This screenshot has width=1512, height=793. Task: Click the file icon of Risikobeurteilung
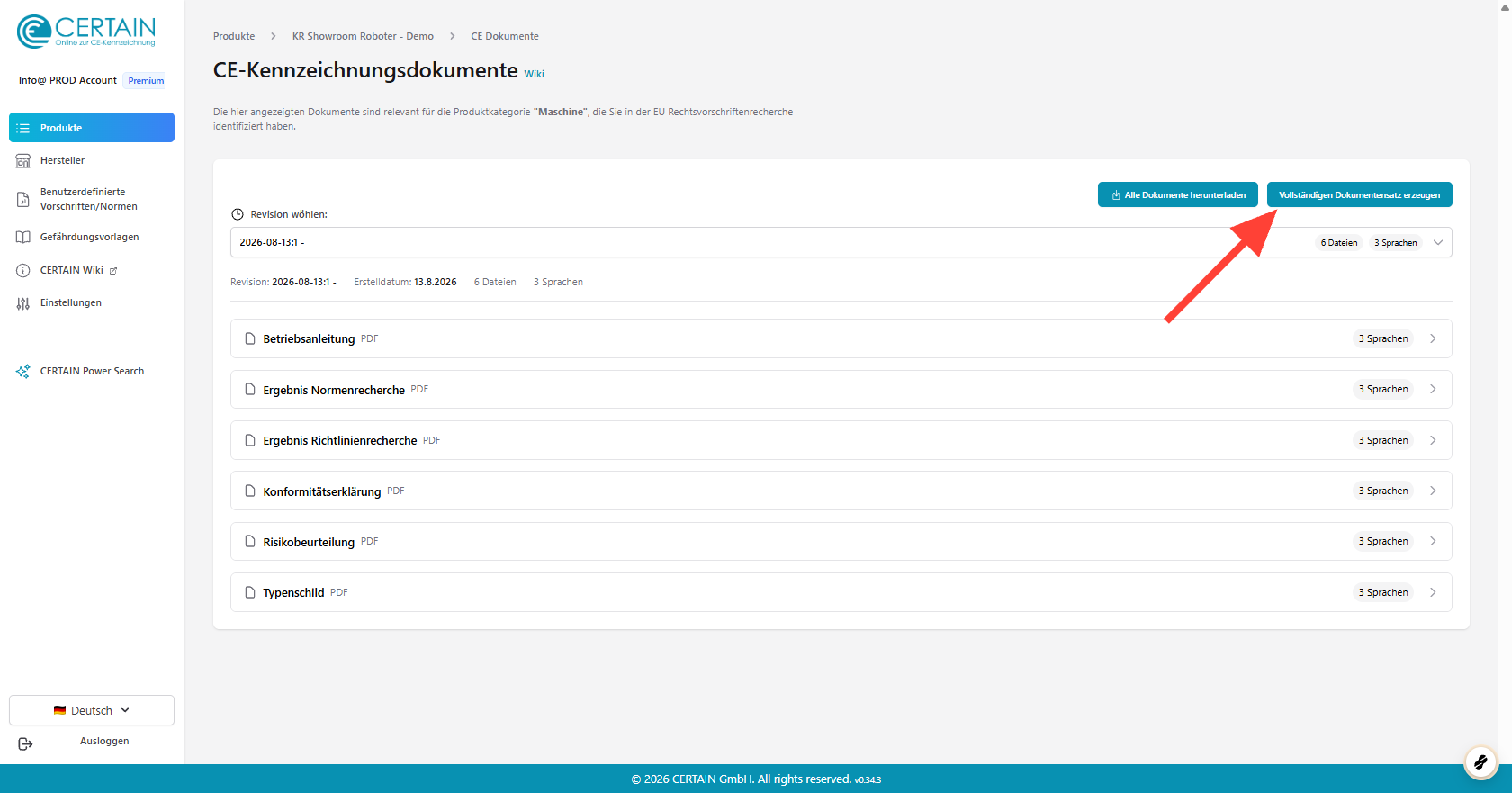pos(250,541)
